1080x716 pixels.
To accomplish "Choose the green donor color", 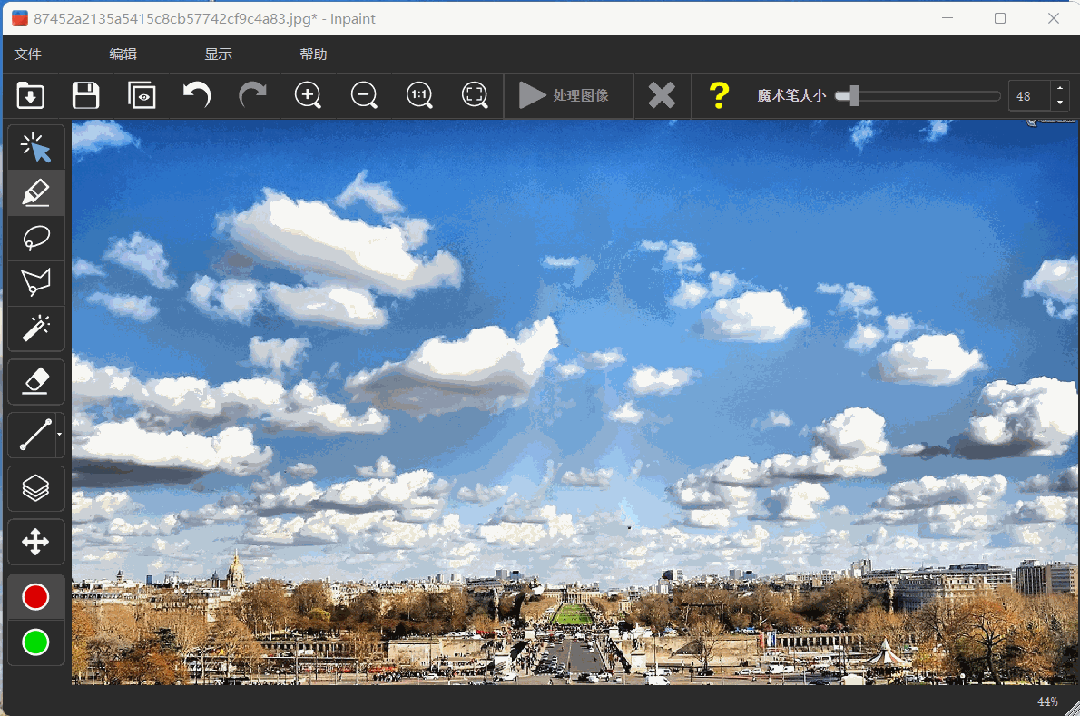I will 36,642.
